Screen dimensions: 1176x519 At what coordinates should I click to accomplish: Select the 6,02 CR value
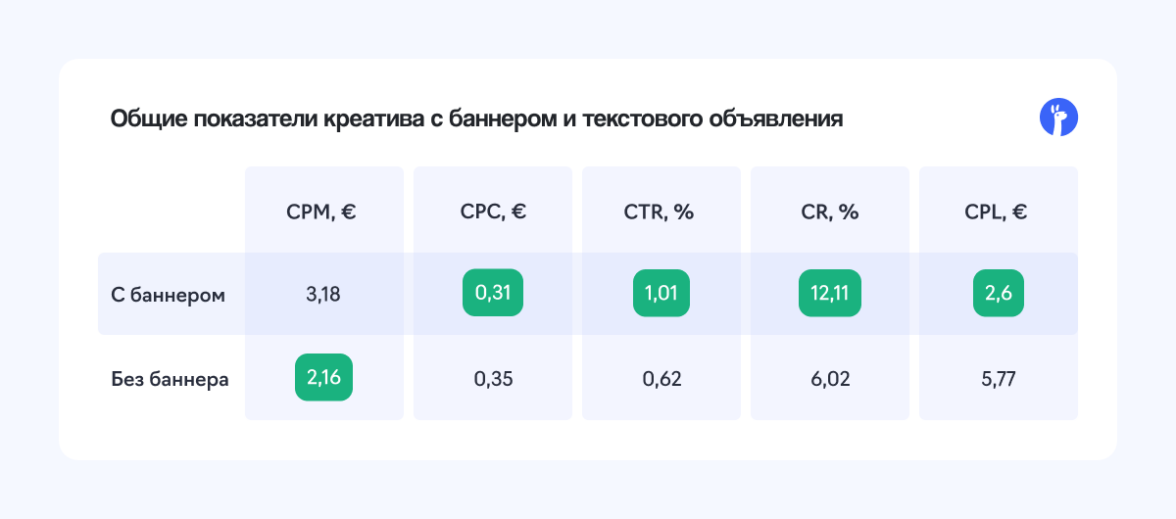(x=830, y=380)
